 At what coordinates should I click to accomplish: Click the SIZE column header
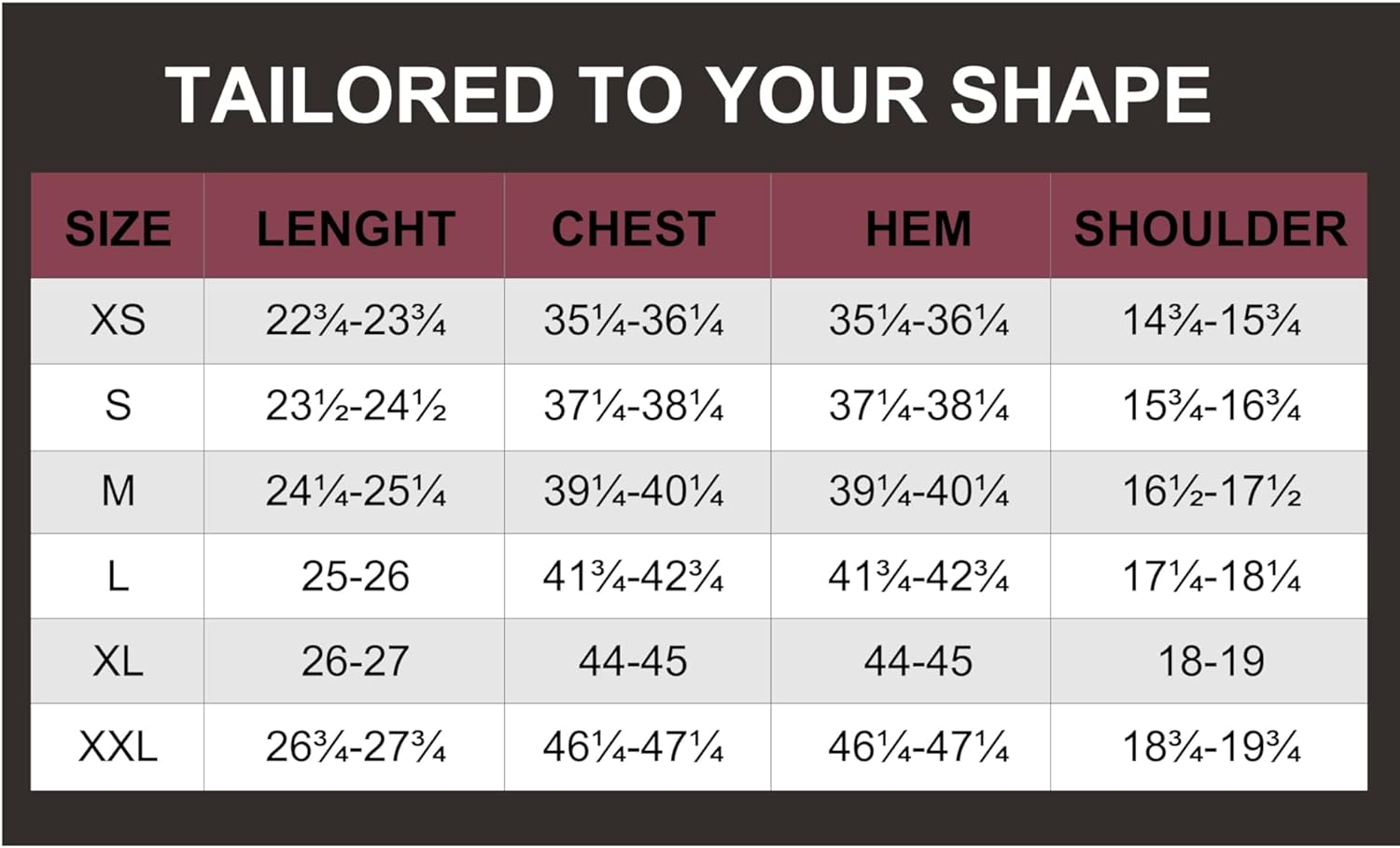point(118,229)
